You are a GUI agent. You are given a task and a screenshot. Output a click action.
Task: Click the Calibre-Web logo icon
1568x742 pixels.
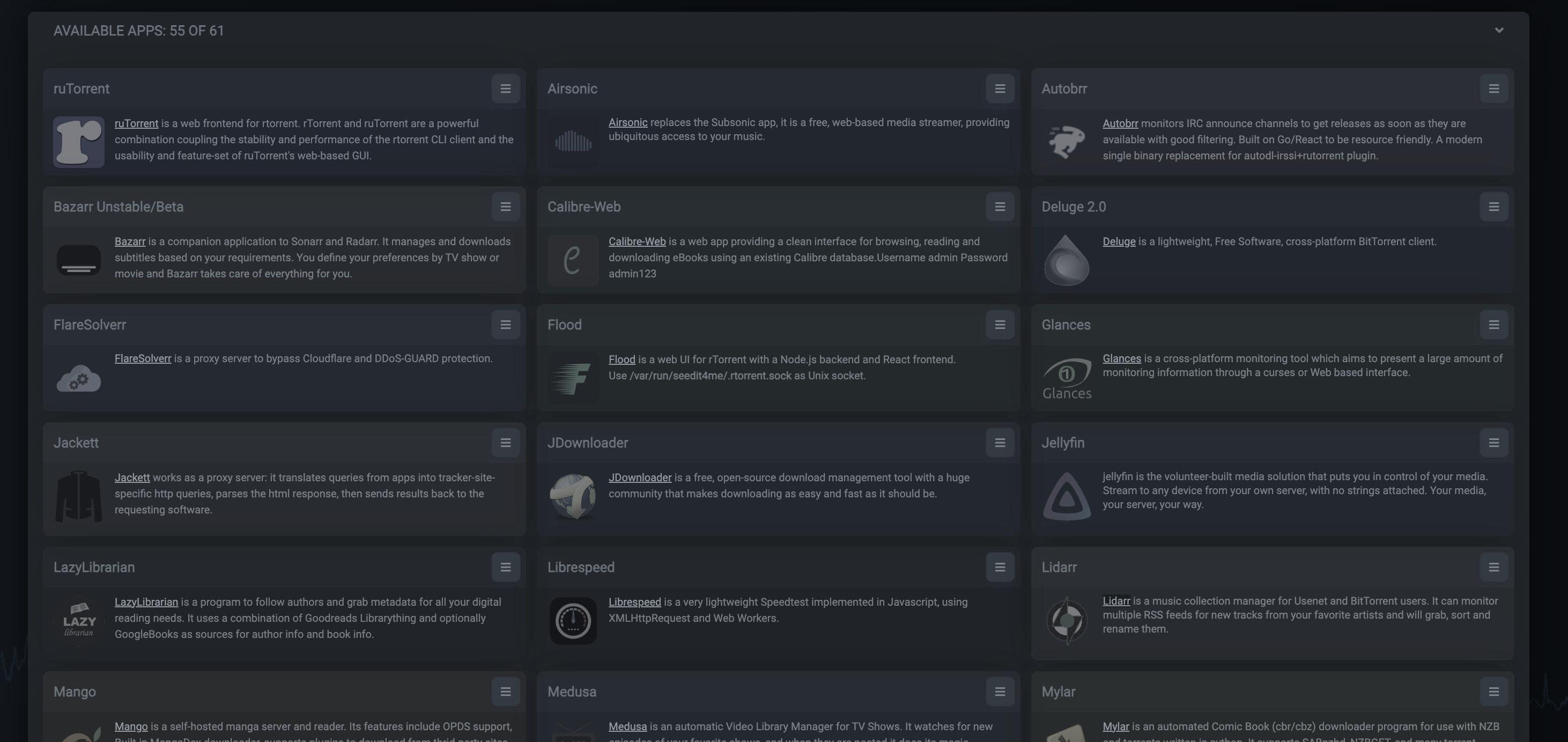573,260
